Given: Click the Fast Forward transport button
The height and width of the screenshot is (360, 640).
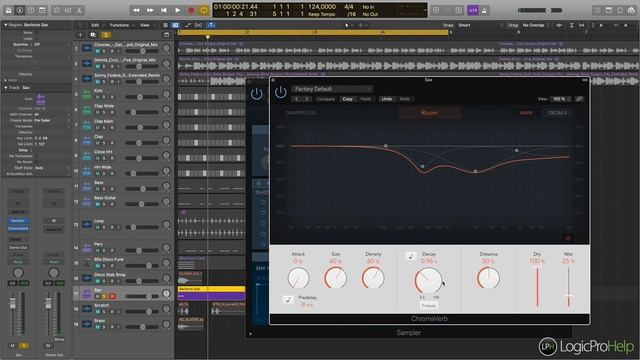Looking at the screenshot, I should click(x=150, y=10).
